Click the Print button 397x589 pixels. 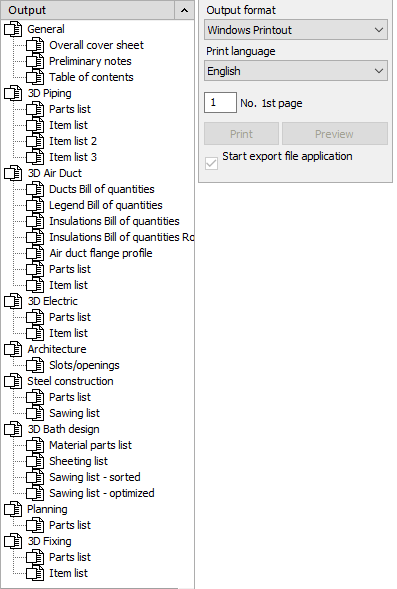click(x=242, y=134)
